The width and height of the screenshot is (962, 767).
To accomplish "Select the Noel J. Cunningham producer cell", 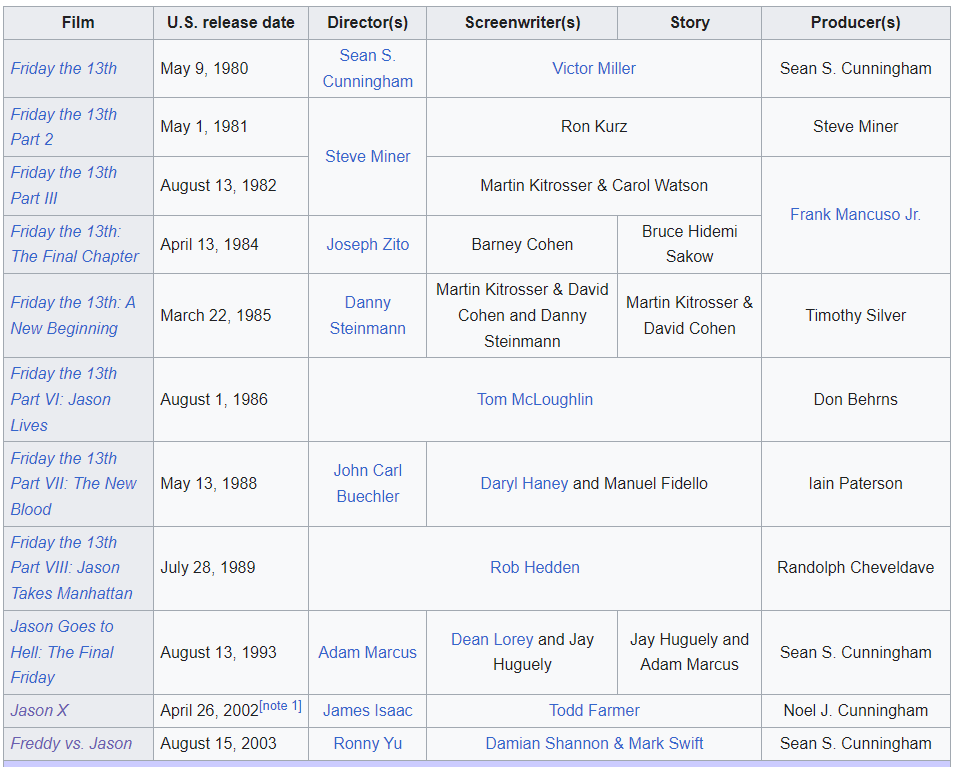I will pos(856,711).
